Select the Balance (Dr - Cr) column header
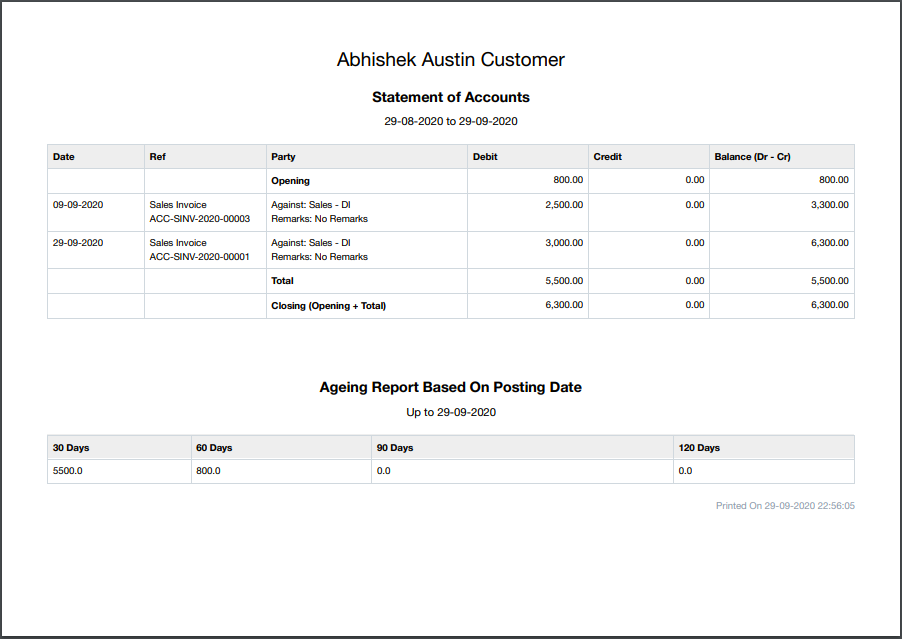902x639 pixels. tap(753, 157)
